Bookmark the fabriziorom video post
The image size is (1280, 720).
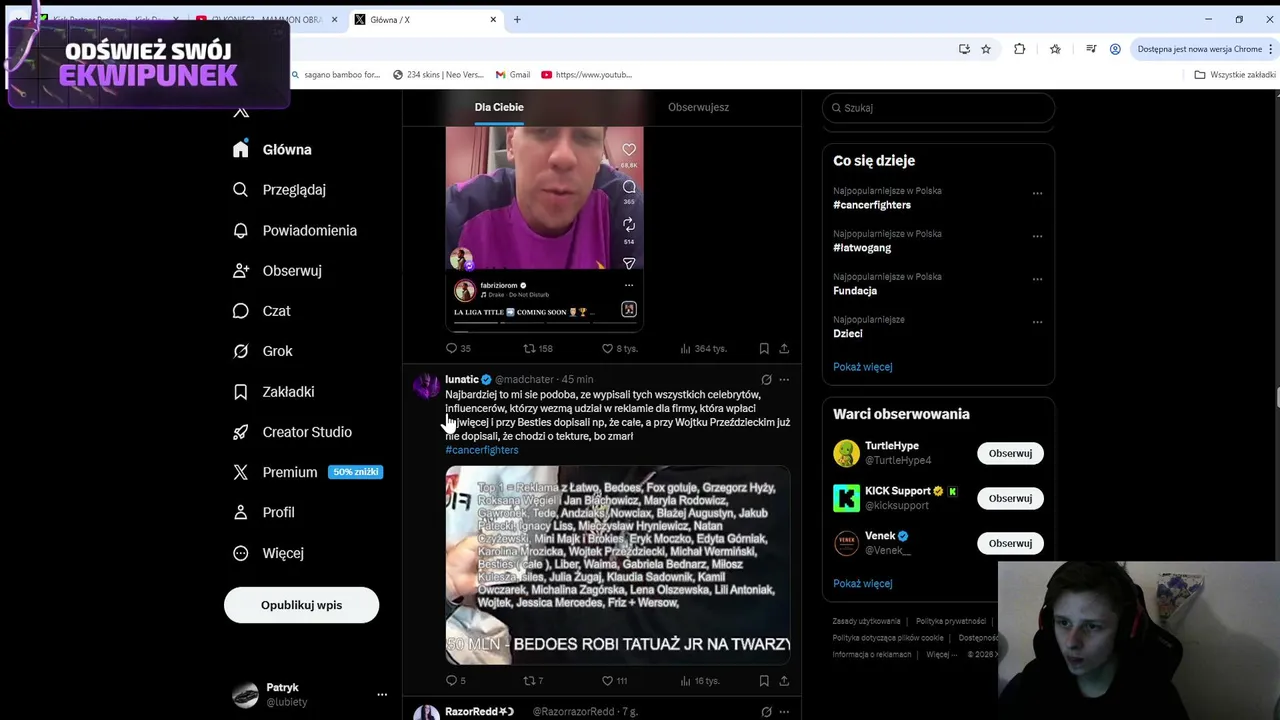[764, 348]
